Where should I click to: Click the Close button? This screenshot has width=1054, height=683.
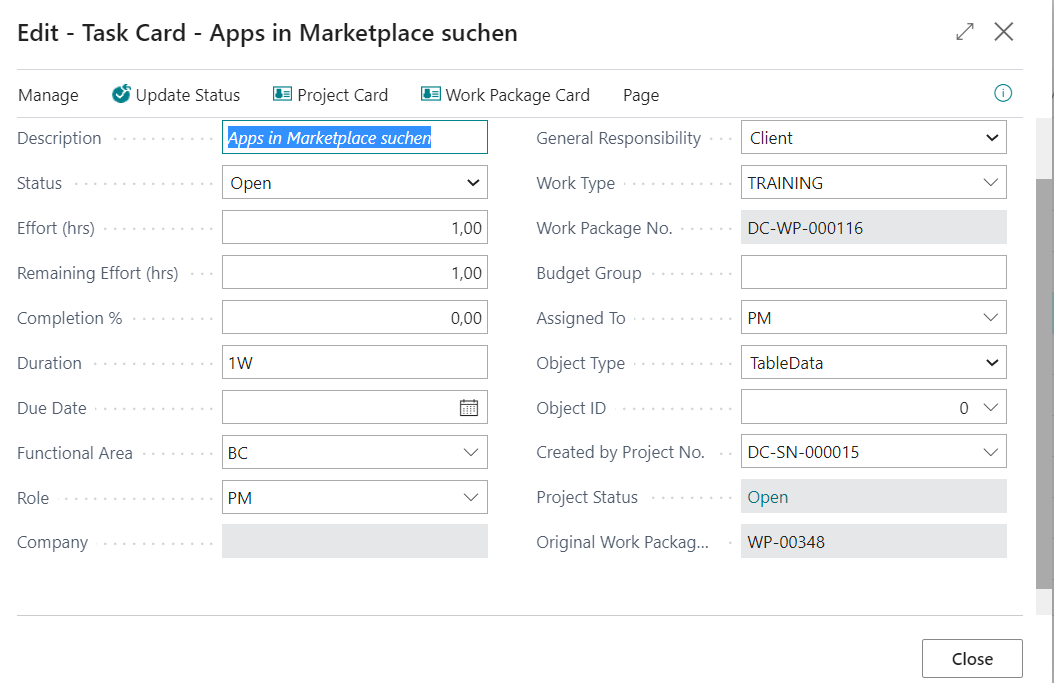[972, 659]
